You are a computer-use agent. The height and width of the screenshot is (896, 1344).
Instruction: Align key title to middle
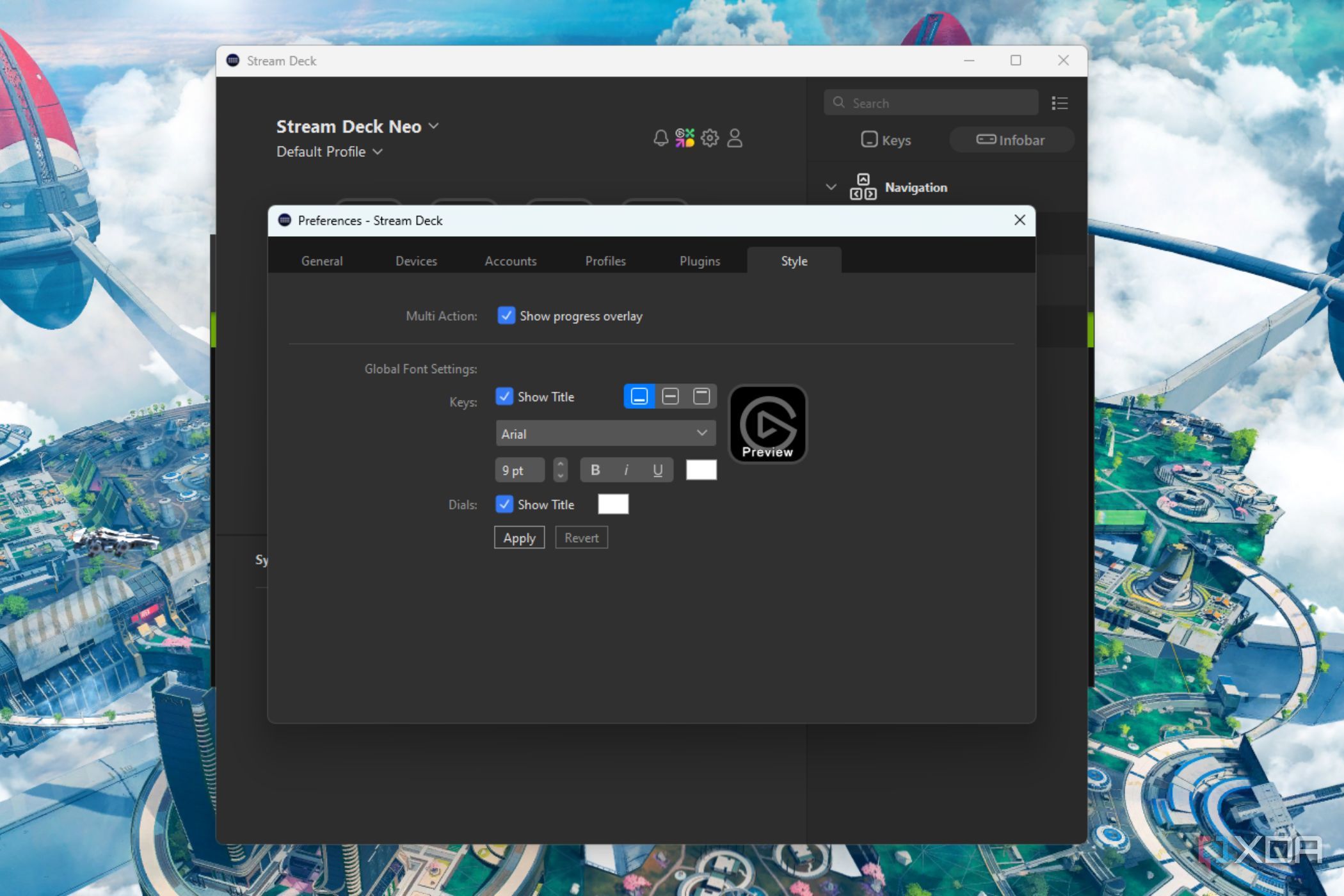point(670,397)
